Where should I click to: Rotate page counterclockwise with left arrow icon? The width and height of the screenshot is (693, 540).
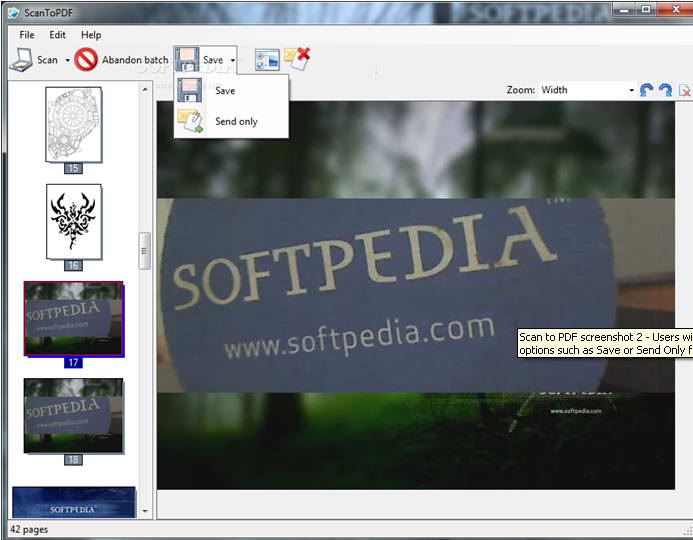tap(647, 90)
